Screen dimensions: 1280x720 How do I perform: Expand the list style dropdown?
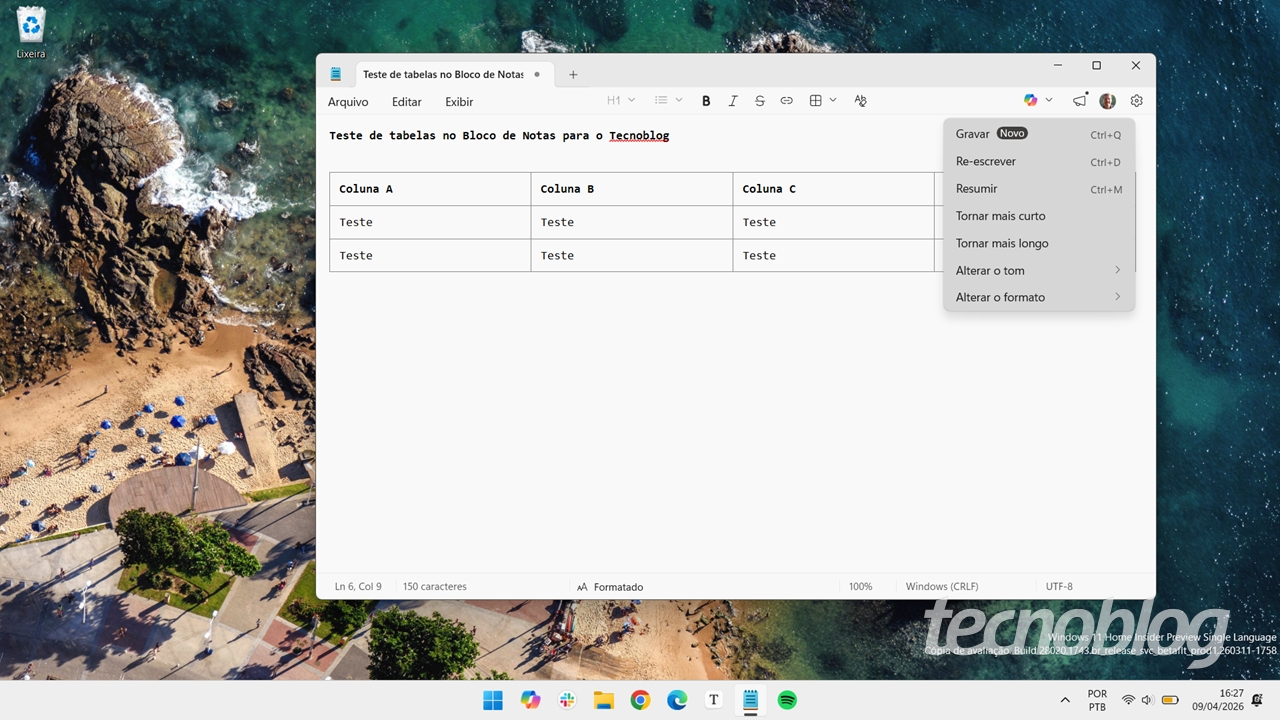667,100
